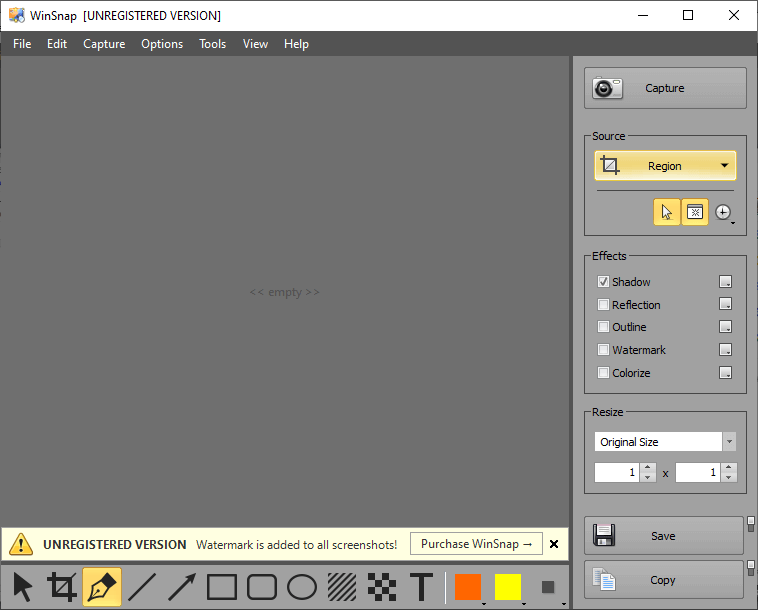This screenshot has height=610, width=758.
Task: Click the Save options side handle
Action: (751, 524)
